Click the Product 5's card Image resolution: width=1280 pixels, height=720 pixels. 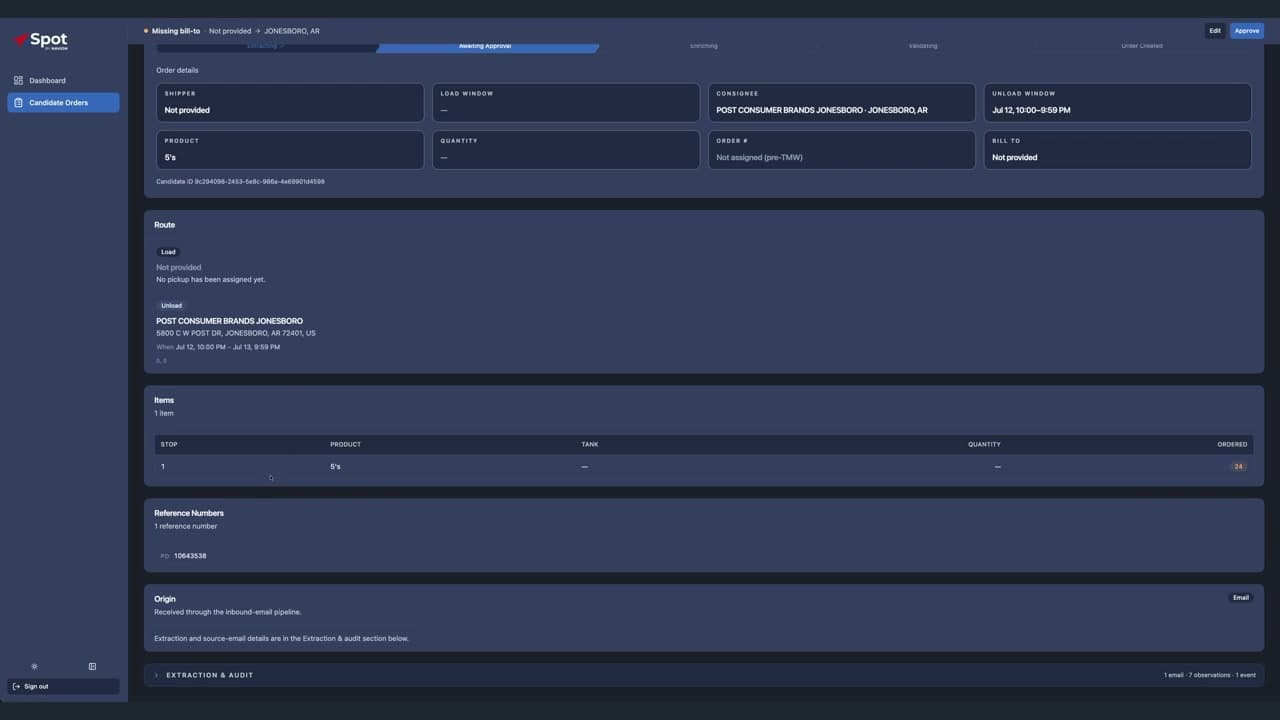pyautogui.click(x=290, y=150)
